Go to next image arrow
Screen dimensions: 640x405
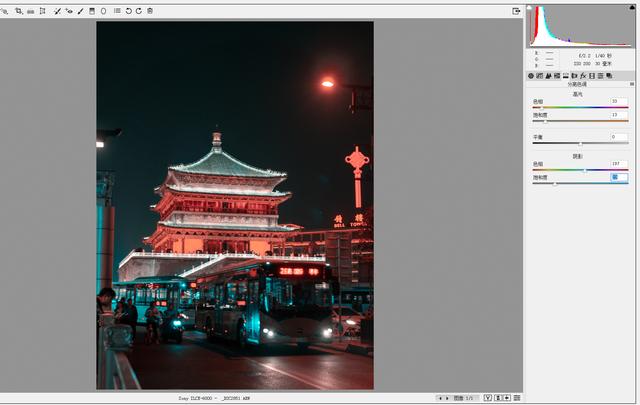(x=447, y=398)
